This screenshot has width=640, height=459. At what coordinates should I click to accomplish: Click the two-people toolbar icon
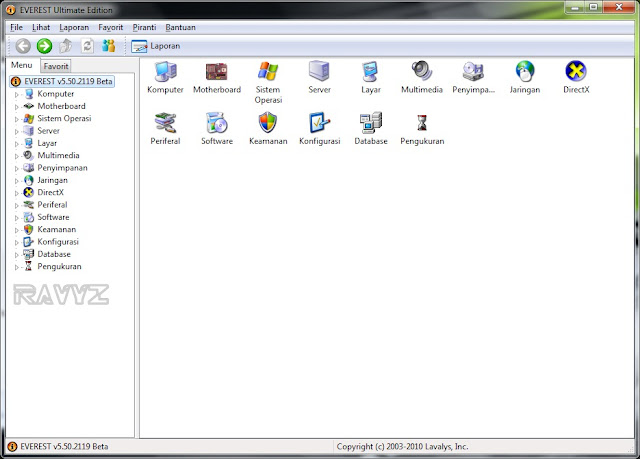click(108, 46)
